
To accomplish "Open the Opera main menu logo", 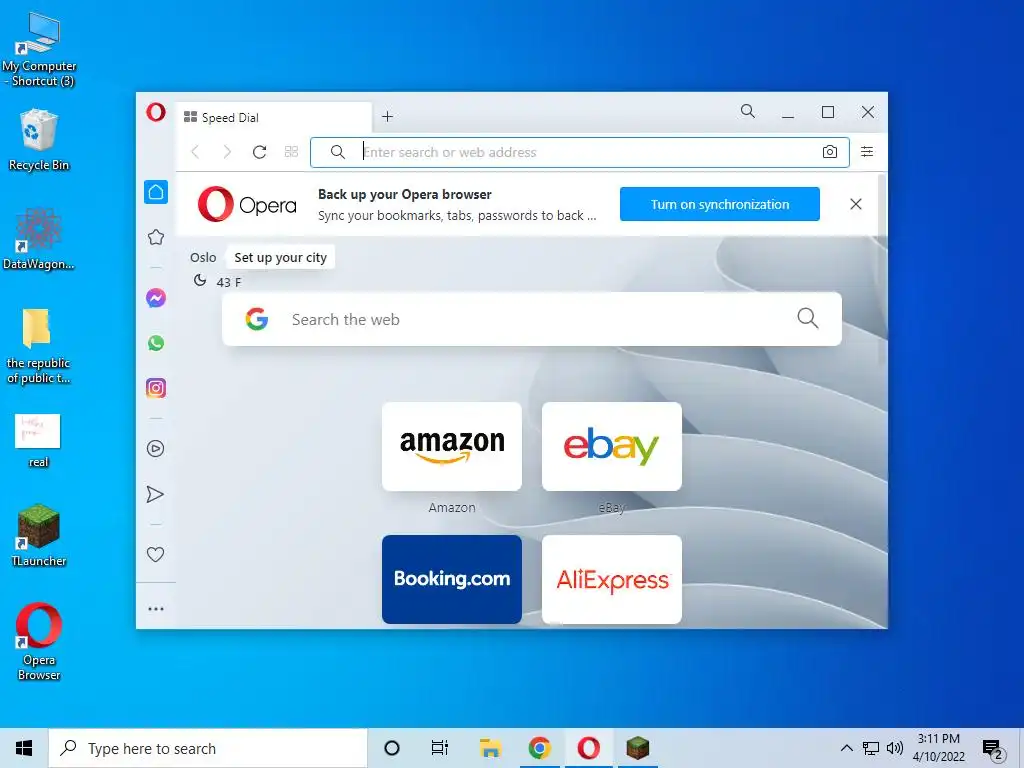I will pyautogui.click(x=155, y=112).
